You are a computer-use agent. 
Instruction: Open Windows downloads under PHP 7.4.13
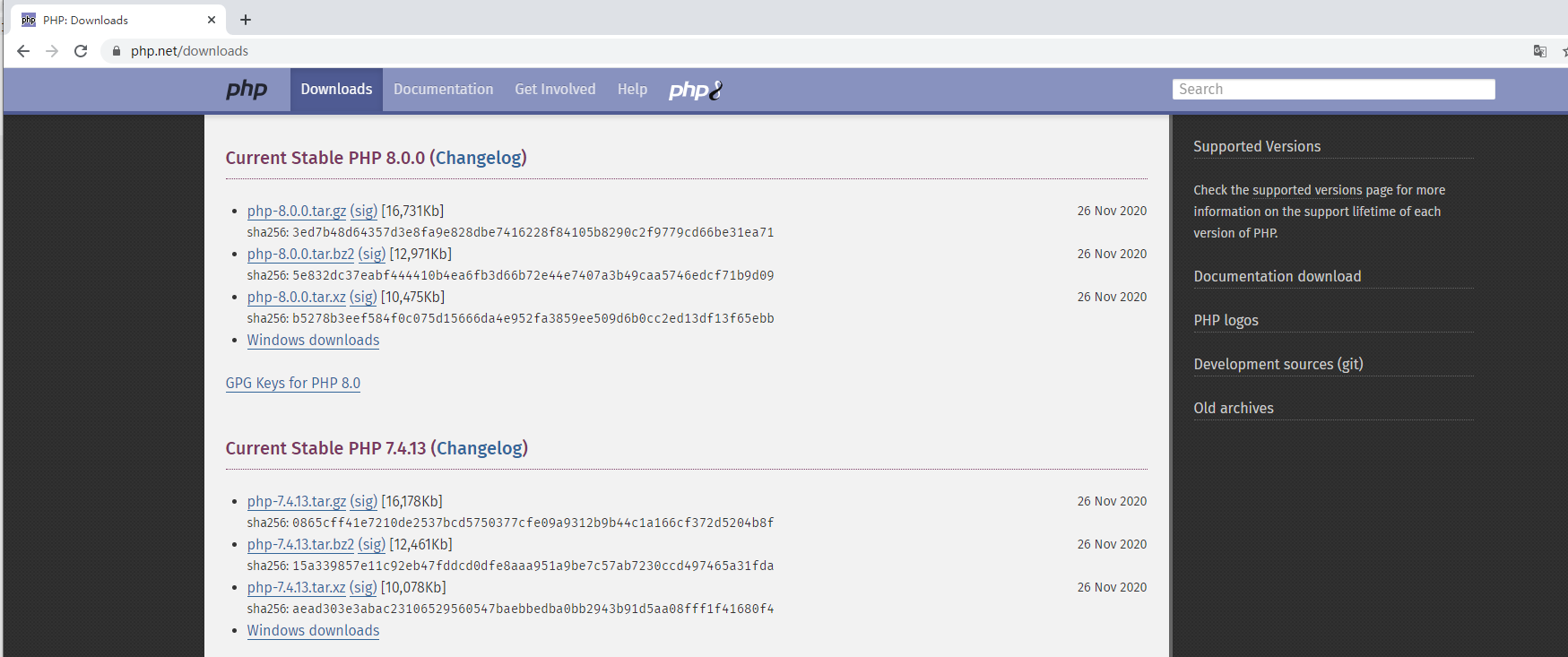coord(313,630)
